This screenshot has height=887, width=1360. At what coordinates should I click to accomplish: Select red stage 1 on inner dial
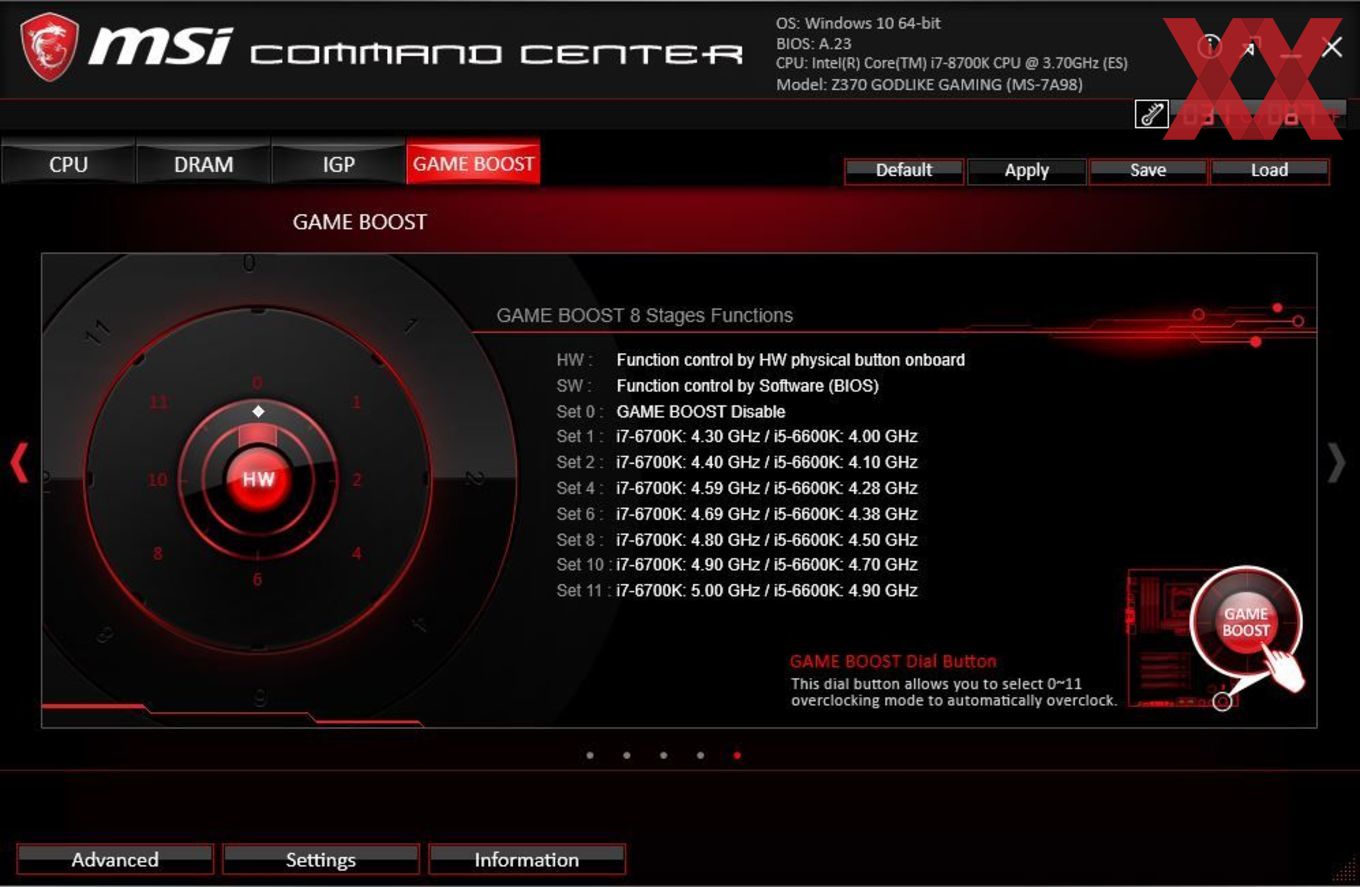(x=356, y=403)
